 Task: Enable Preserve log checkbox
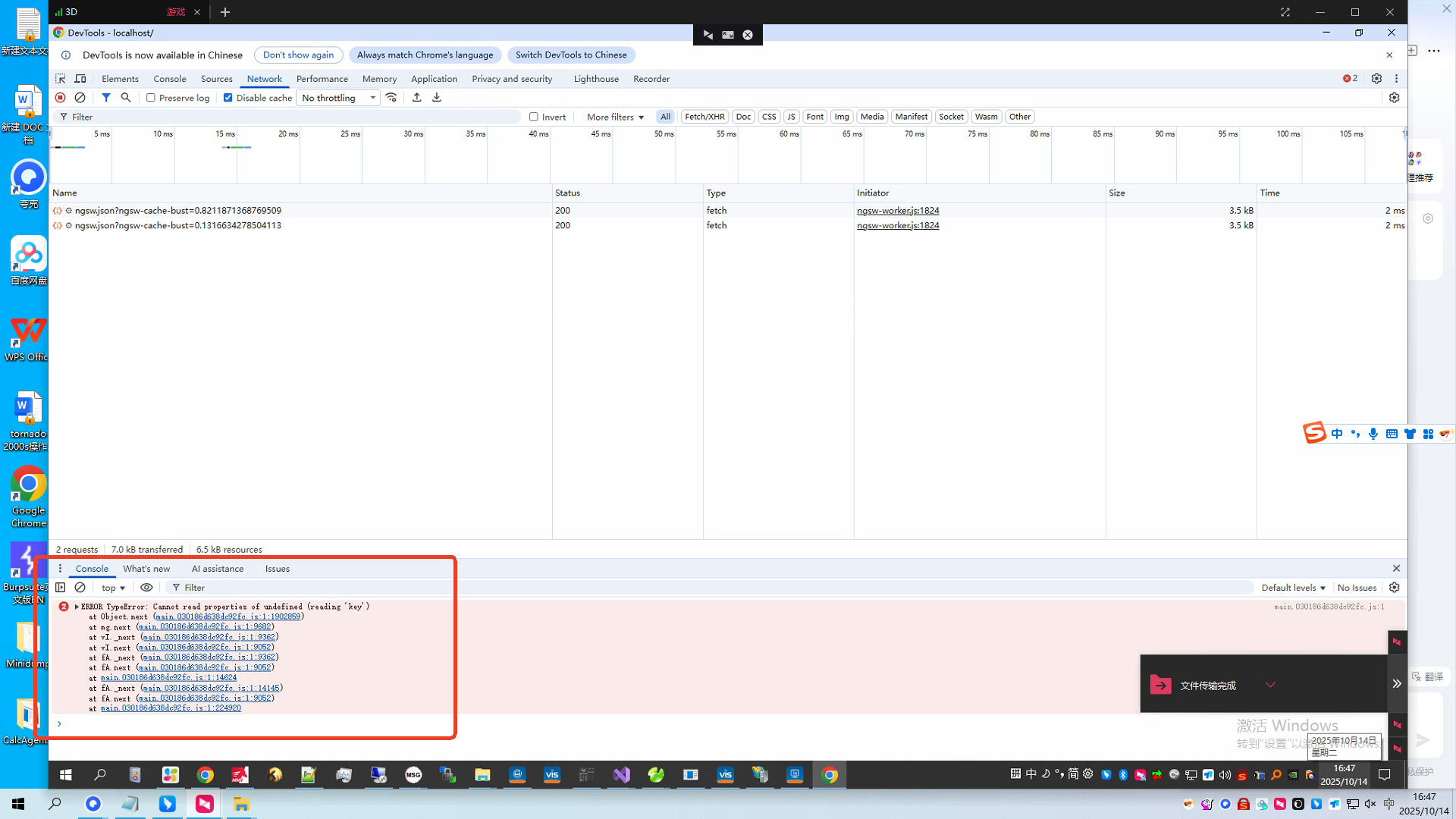tap(151, 98)
